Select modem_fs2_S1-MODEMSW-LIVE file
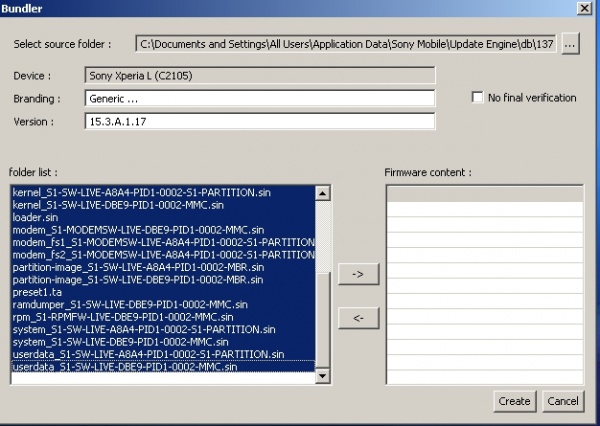The width and height of the screenshot is (600, 426). [163, 255]
